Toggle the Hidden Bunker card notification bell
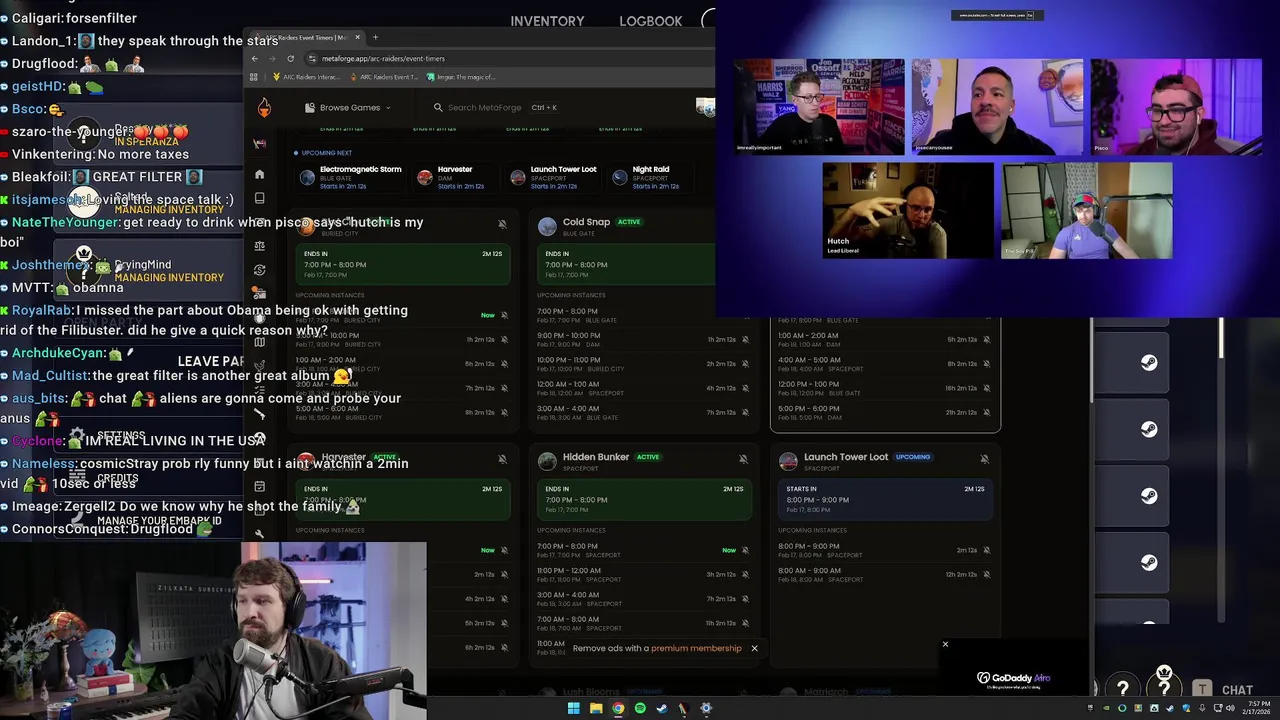This screenshot has width=1280, height=720. [743, 459]
